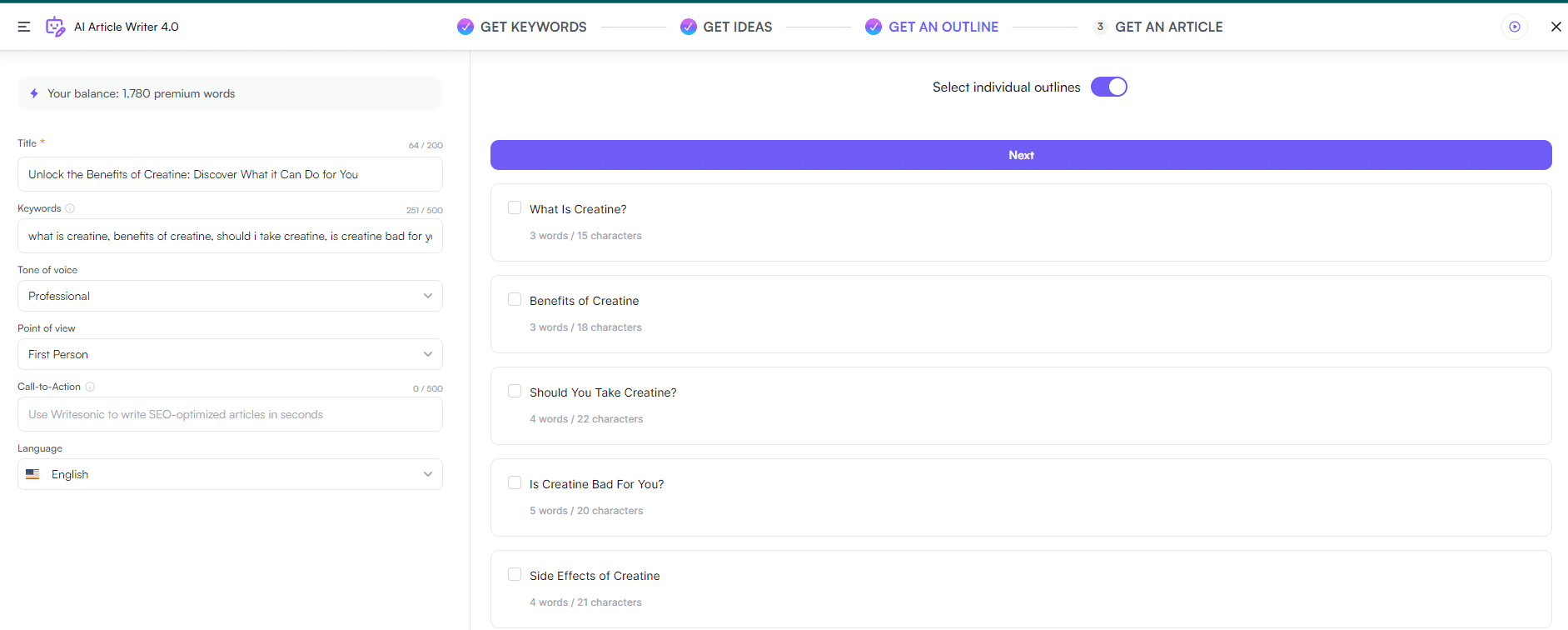
Task: Go to the GET KEYWORDS step
Action: click(x=533, y=27)
